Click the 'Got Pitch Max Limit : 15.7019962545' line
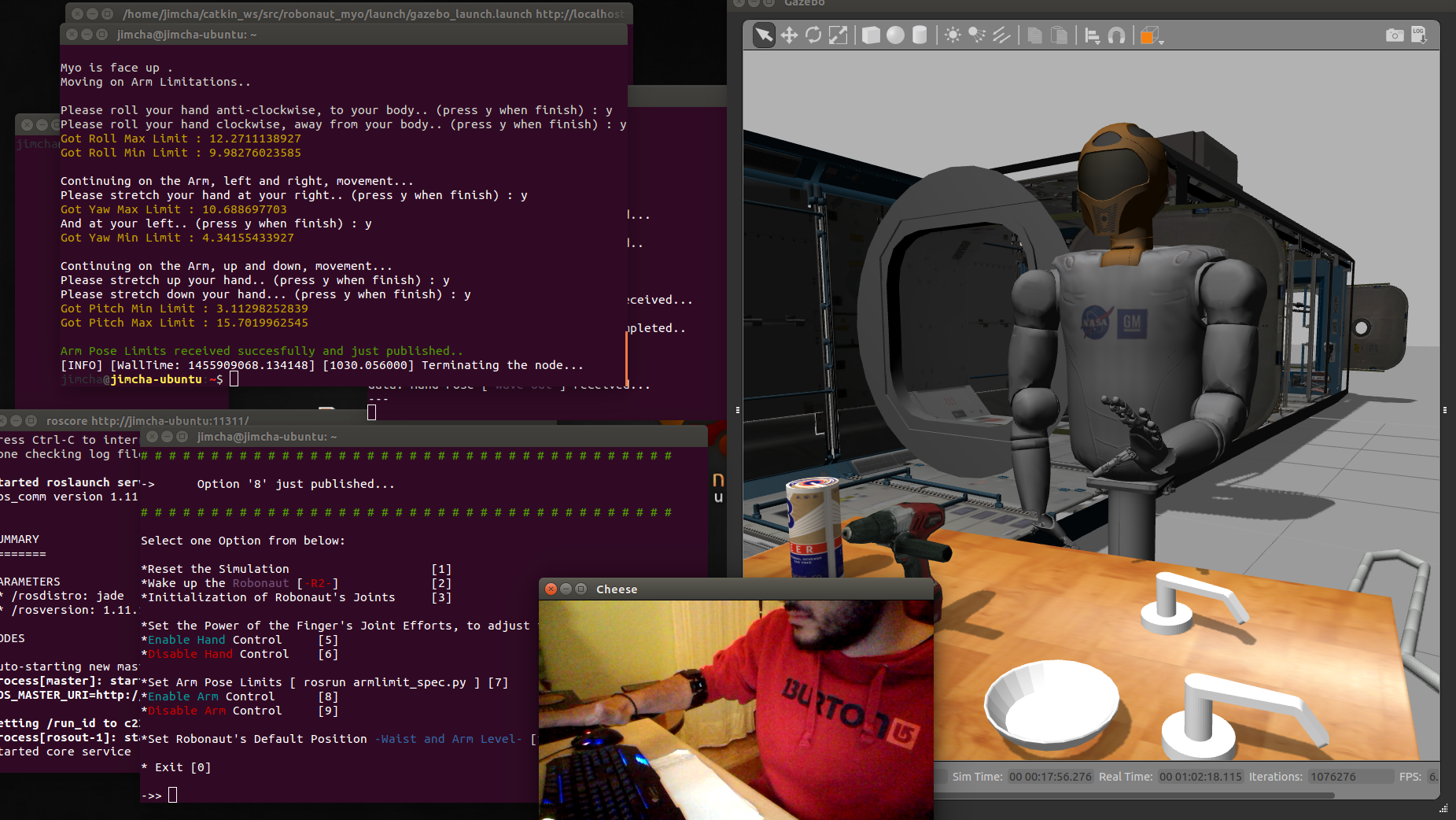Screen dimensions: 1456x820 point(184,323)
